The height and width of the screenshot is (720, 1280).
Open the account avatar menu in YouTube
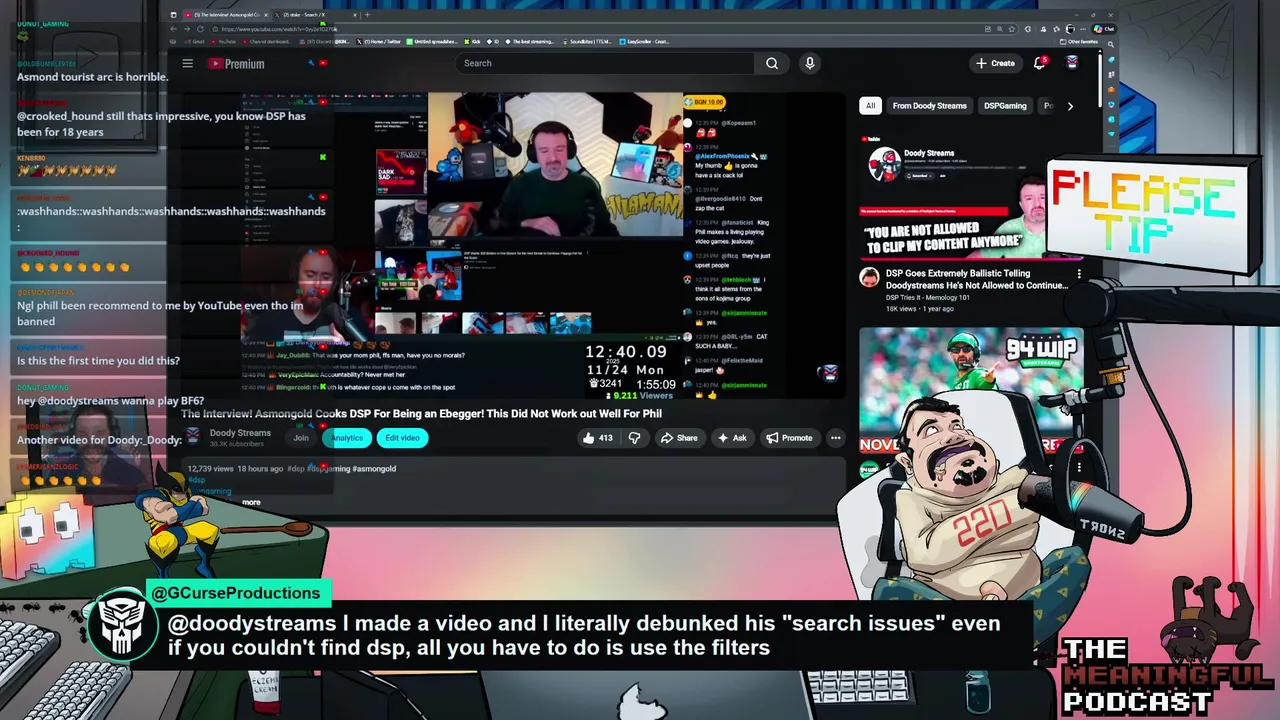click(1072, 62)
